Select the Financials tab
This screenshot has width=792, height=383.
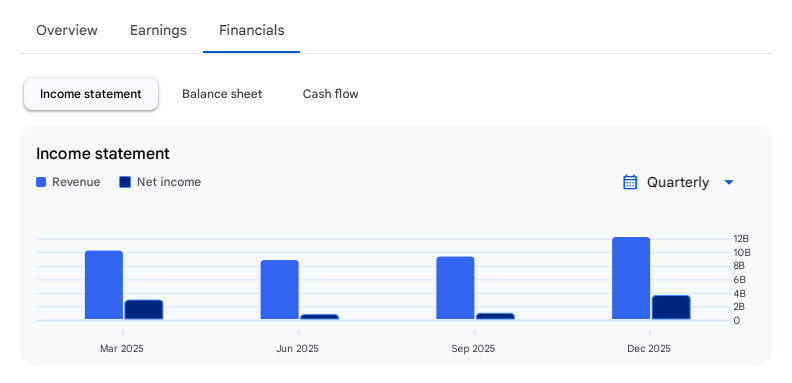point(252,30)
